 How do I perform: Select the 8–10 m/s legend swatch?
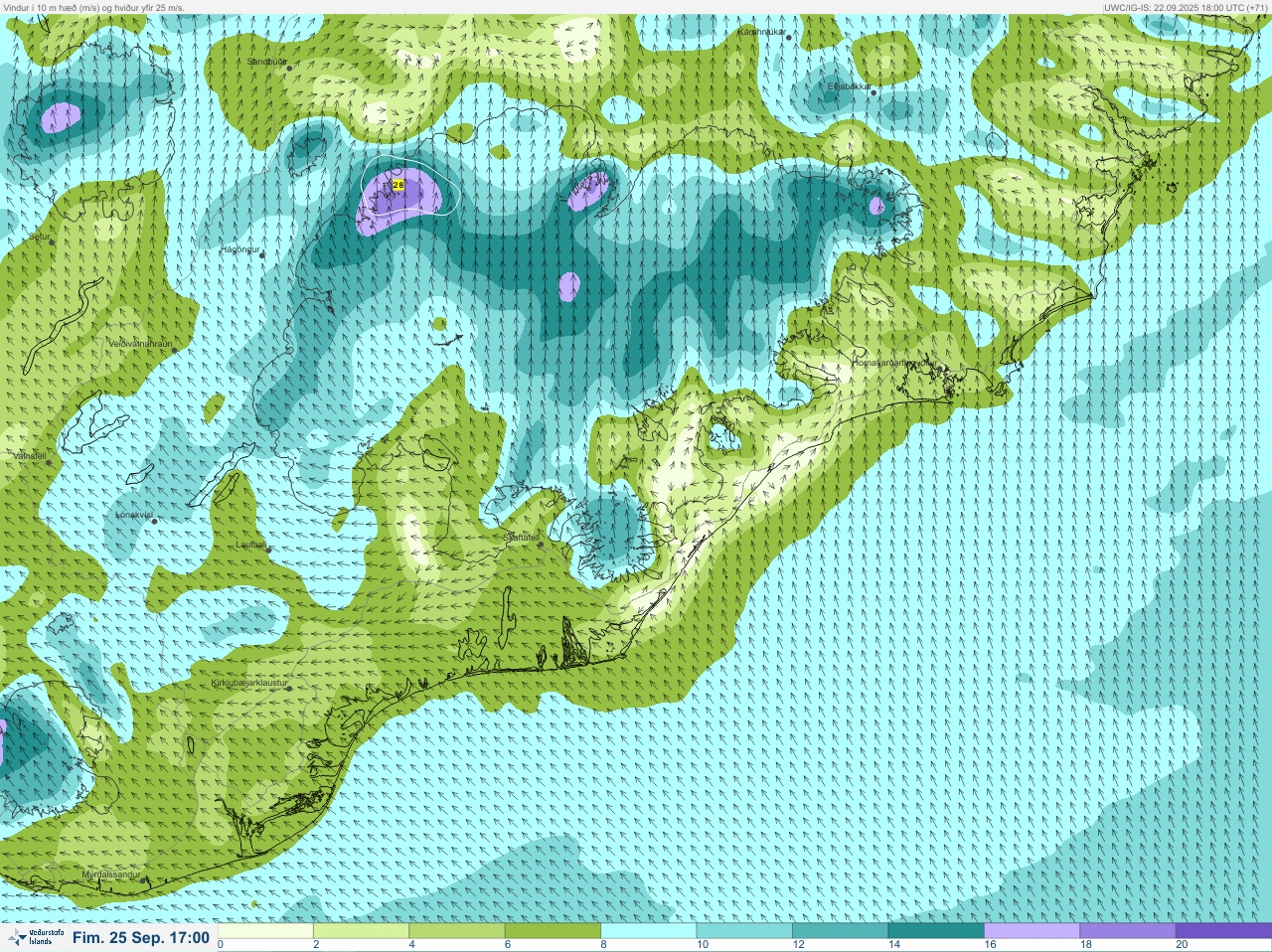[x=649, y=931]
